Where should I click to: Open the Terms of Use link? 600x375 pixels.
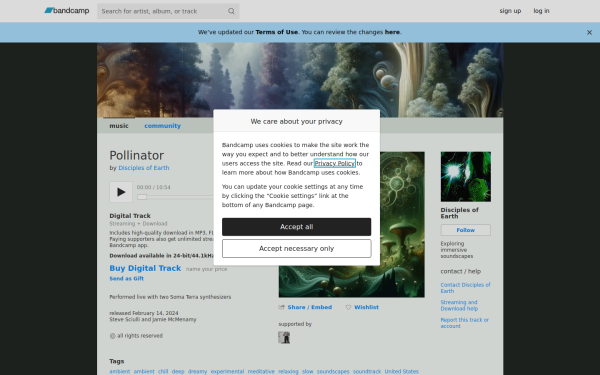[x=276, y=32]
